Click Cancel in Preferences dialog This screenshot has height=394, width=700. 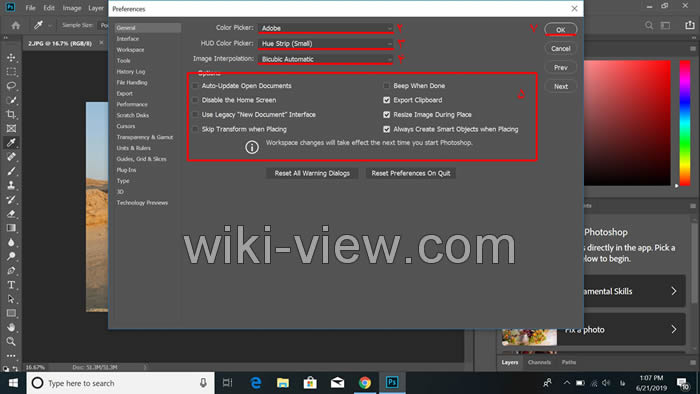point(561,48)
